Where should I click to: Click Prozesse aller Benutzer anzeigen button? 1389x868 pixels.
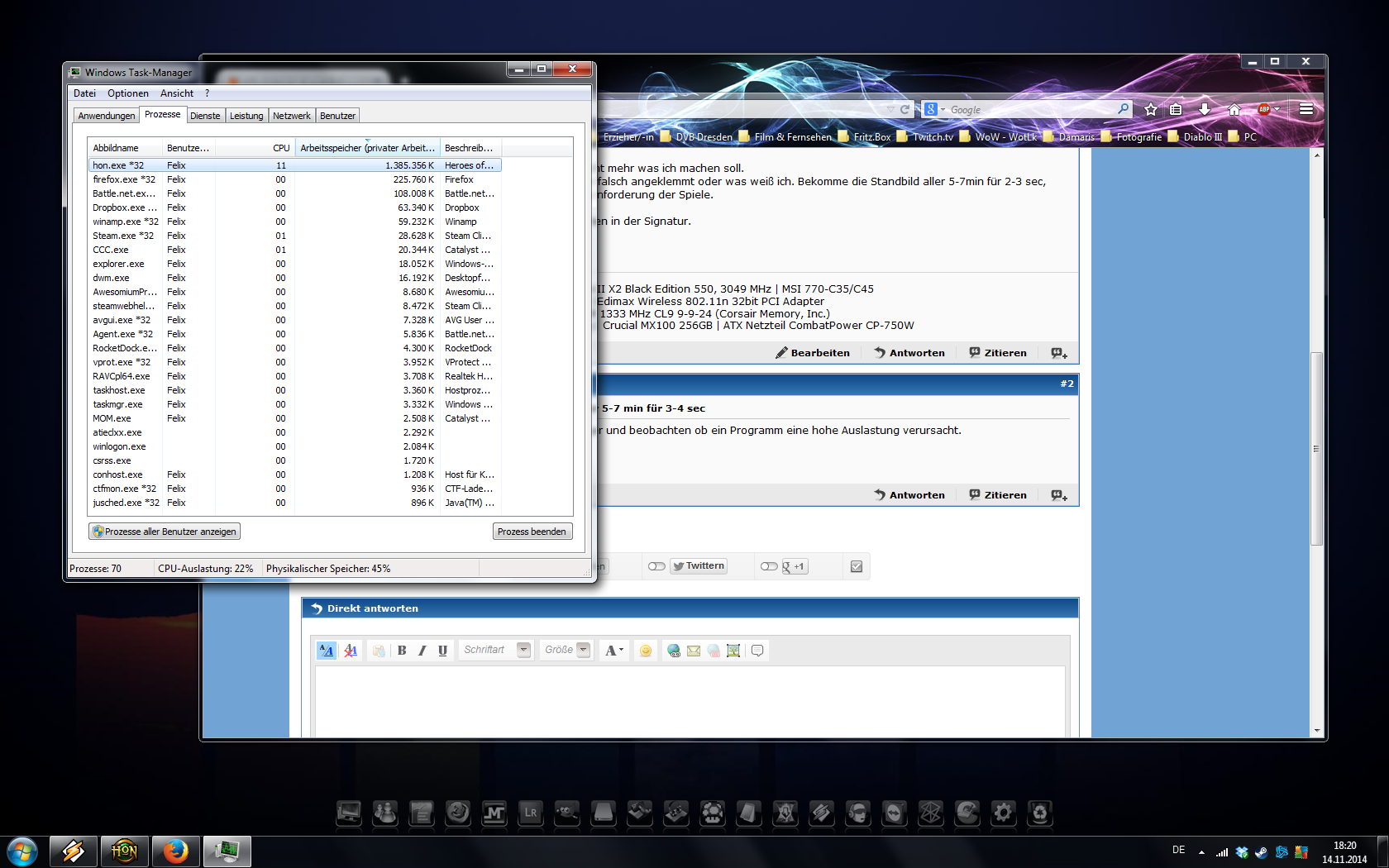pos(165,532)
